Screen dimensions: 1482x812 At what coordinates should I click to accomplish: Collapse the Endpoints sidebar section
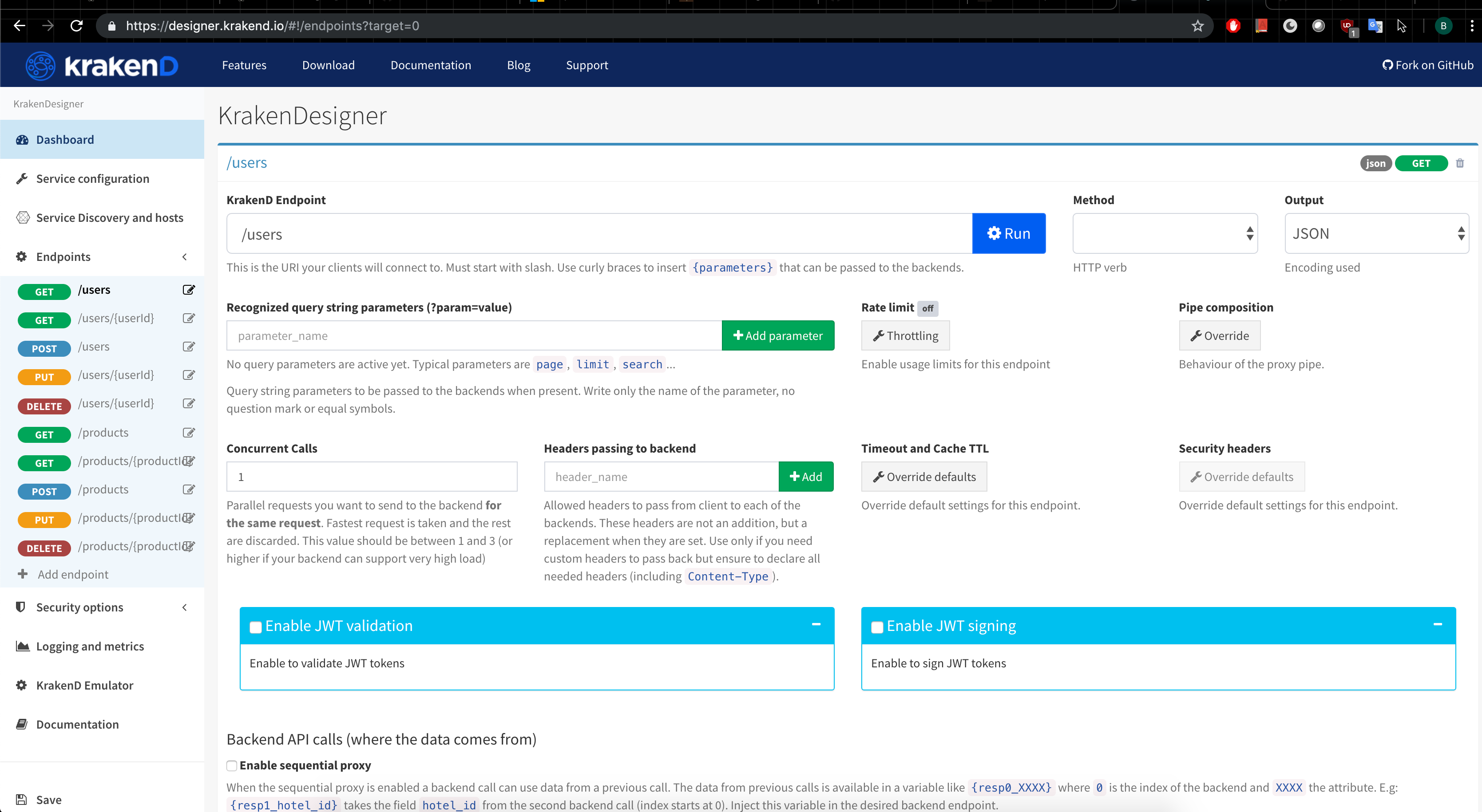[185, 257]
